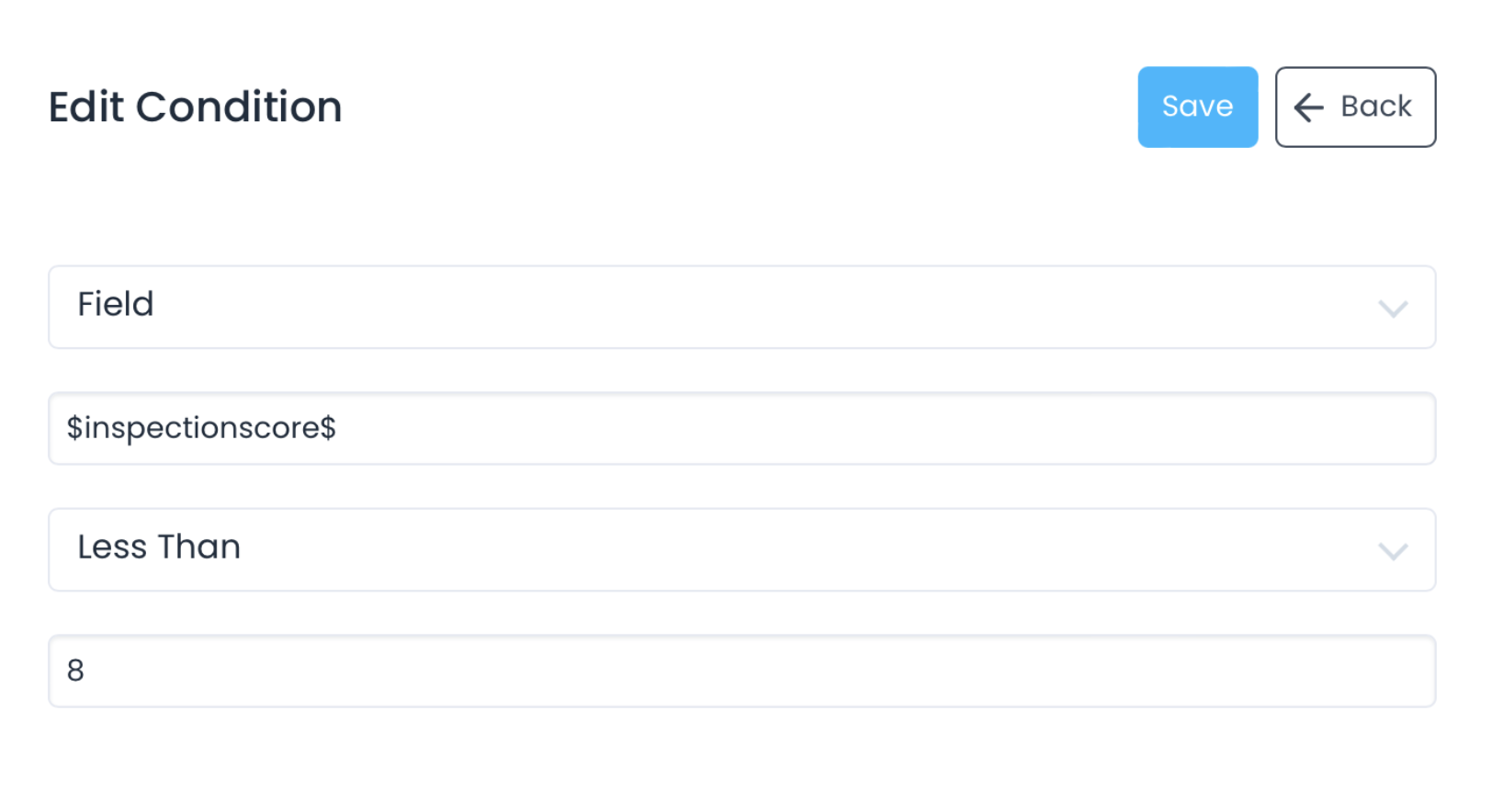Place the cursor next to the number 8
Viewport: 1503px width, 812px height.
pos(86,671)
